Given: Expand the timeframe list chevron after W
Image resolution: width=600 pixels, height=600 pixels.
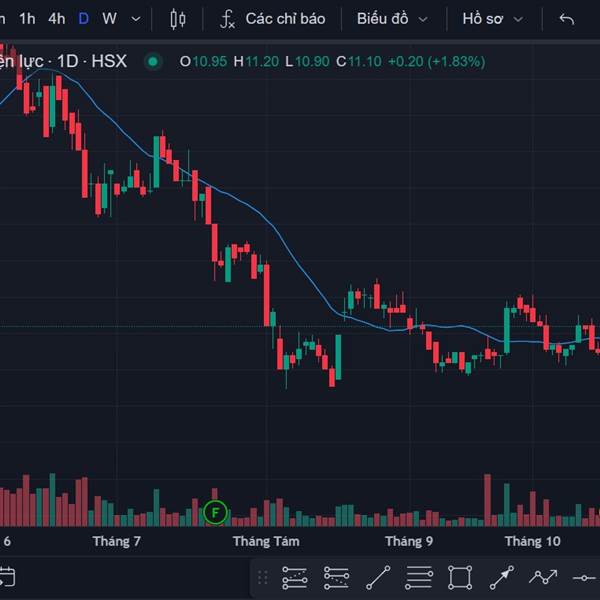Looking at the screenshot, I should coord(136,19).
